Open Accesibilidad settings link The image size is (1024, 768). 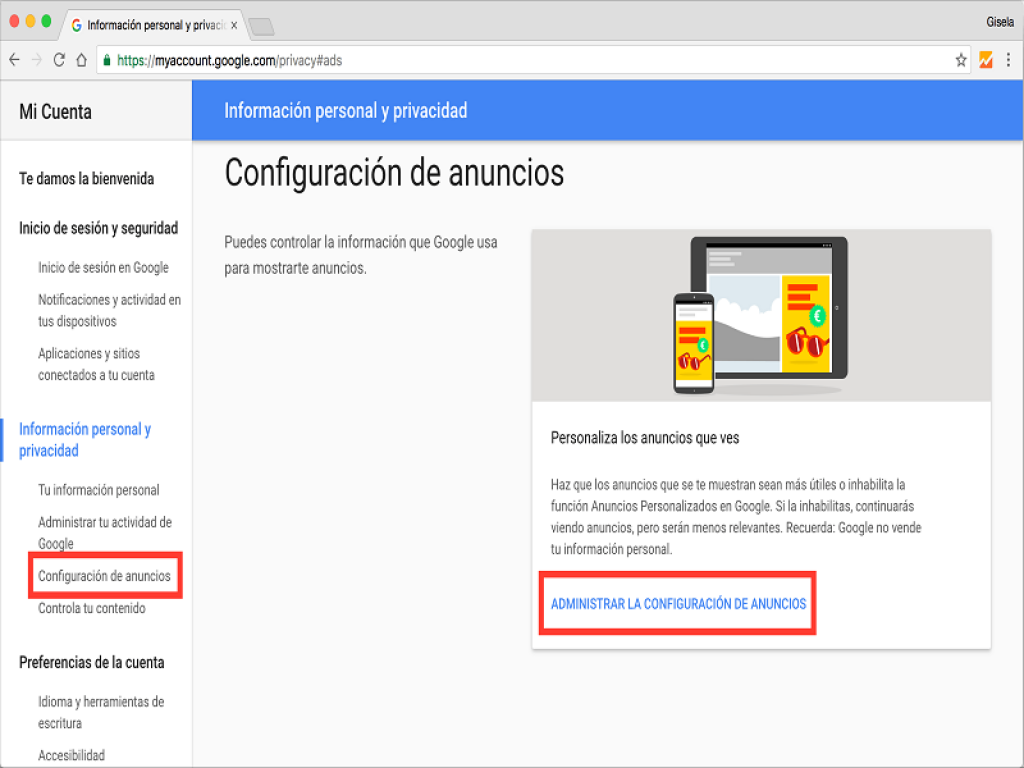[71, 755]
